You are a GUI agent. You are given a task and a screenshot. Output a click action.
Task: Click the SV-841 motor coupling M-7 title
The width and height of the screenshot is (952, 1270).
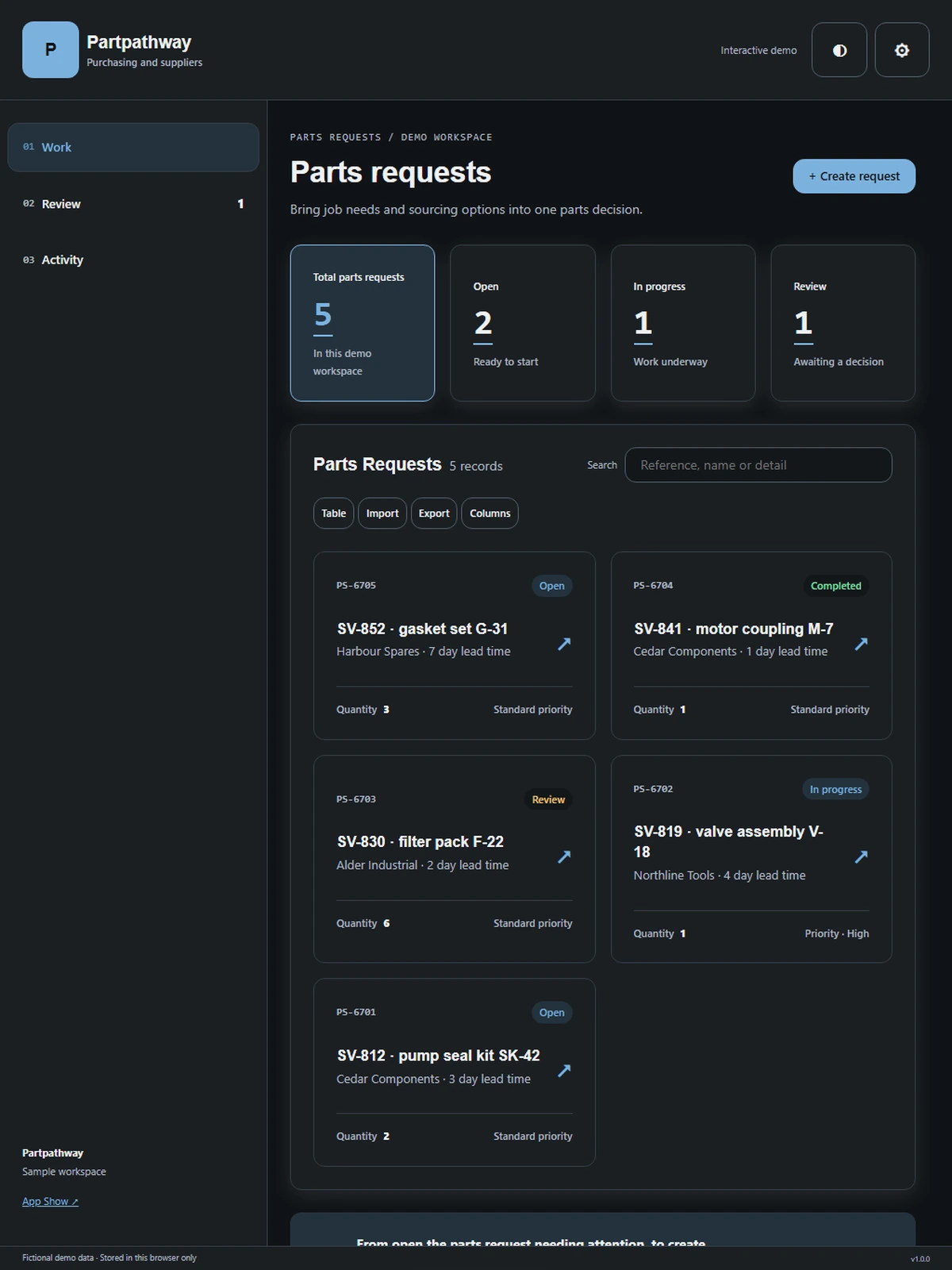click(733, 629)
